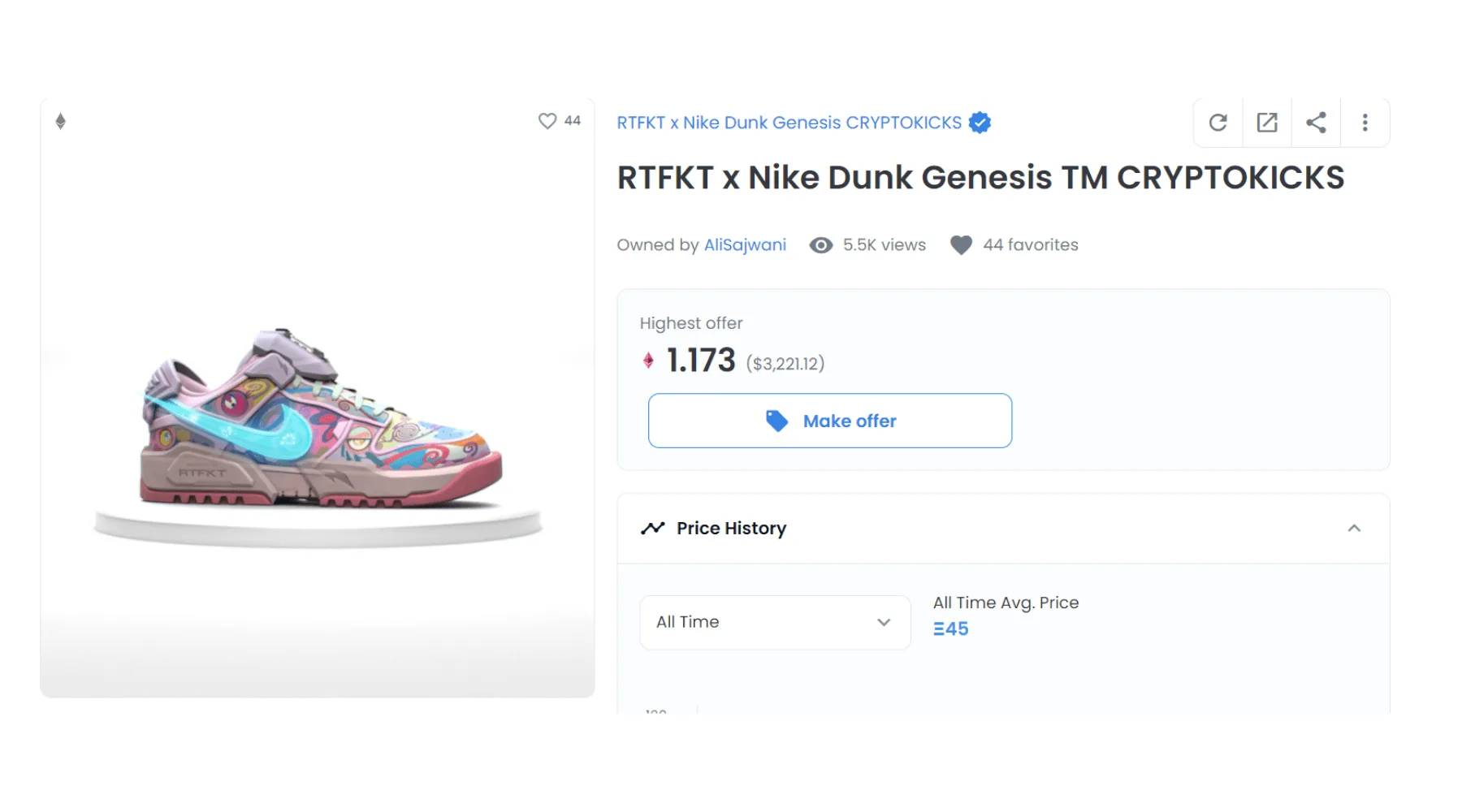Screen dimensions: 1462x812
Task: Favorite the NFT using the heart outline
Action: (x=547, y=121)
